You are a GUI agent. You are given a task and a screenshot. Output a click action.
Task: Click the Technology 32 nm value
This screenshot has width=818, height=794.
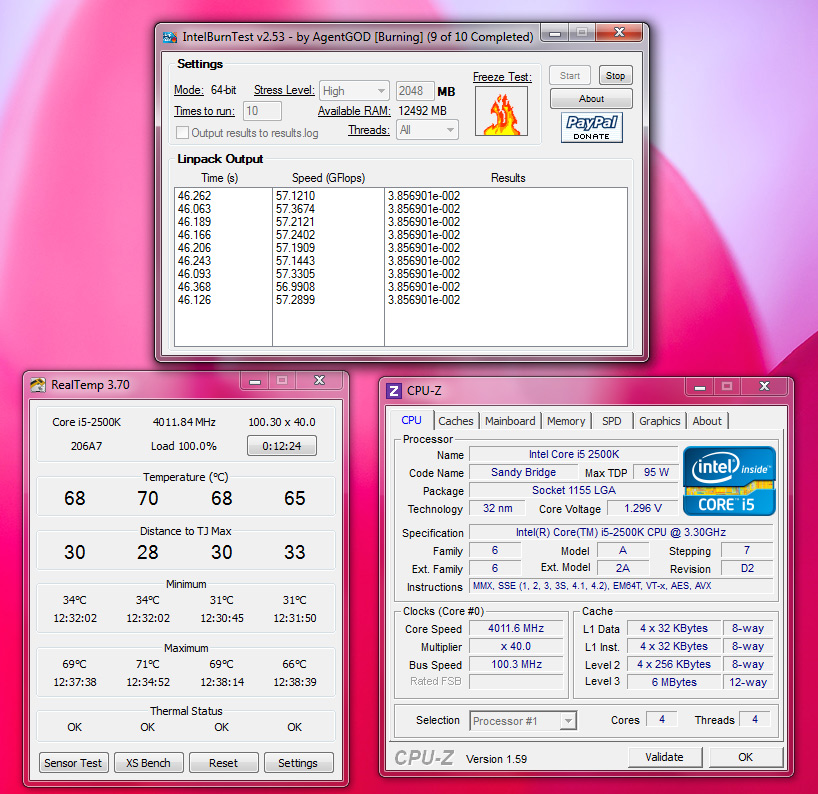tap(497, 508)
